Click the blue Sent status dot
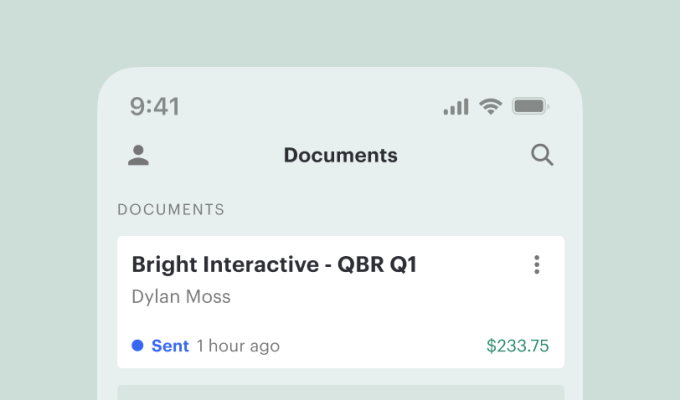This screenshot has height=400, width=680. click(138, 346)
